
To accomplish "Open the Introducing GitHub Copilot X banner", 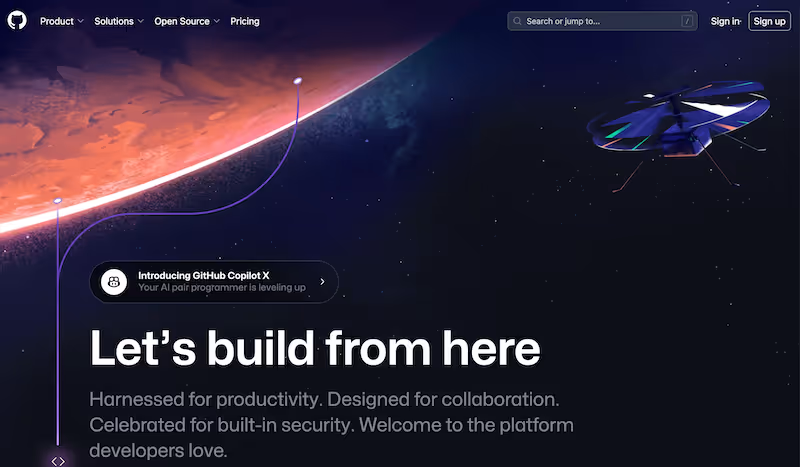I will tap(214, 282).
